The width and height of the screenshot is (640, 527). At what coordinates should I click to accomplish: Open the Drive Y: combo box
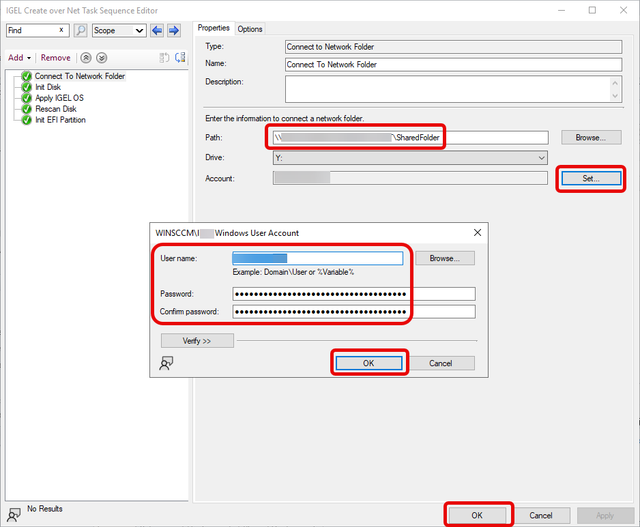click(x=410, y=158)
